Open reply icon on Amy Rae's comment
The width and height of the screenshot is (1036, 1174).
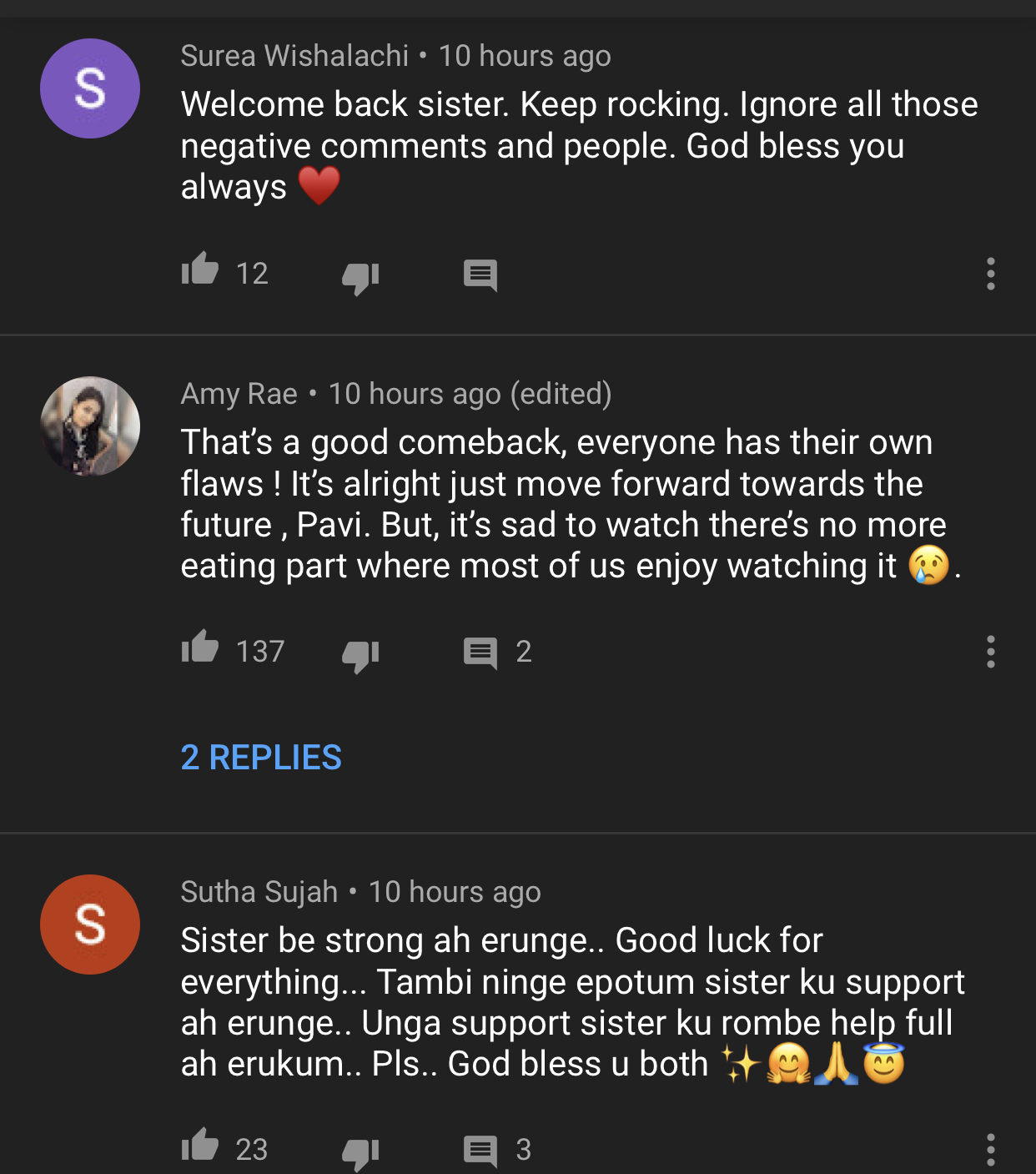point(480,653)
